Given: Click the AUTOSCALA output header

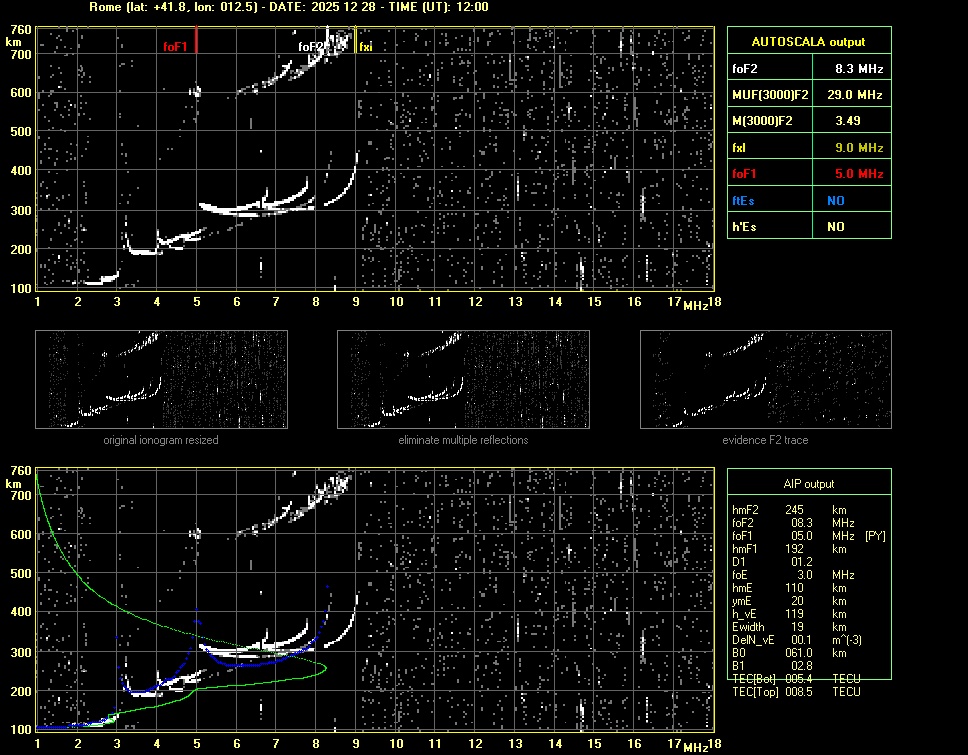Looking at the screenshot, I should pyautogui.click(x=808, y=41).
